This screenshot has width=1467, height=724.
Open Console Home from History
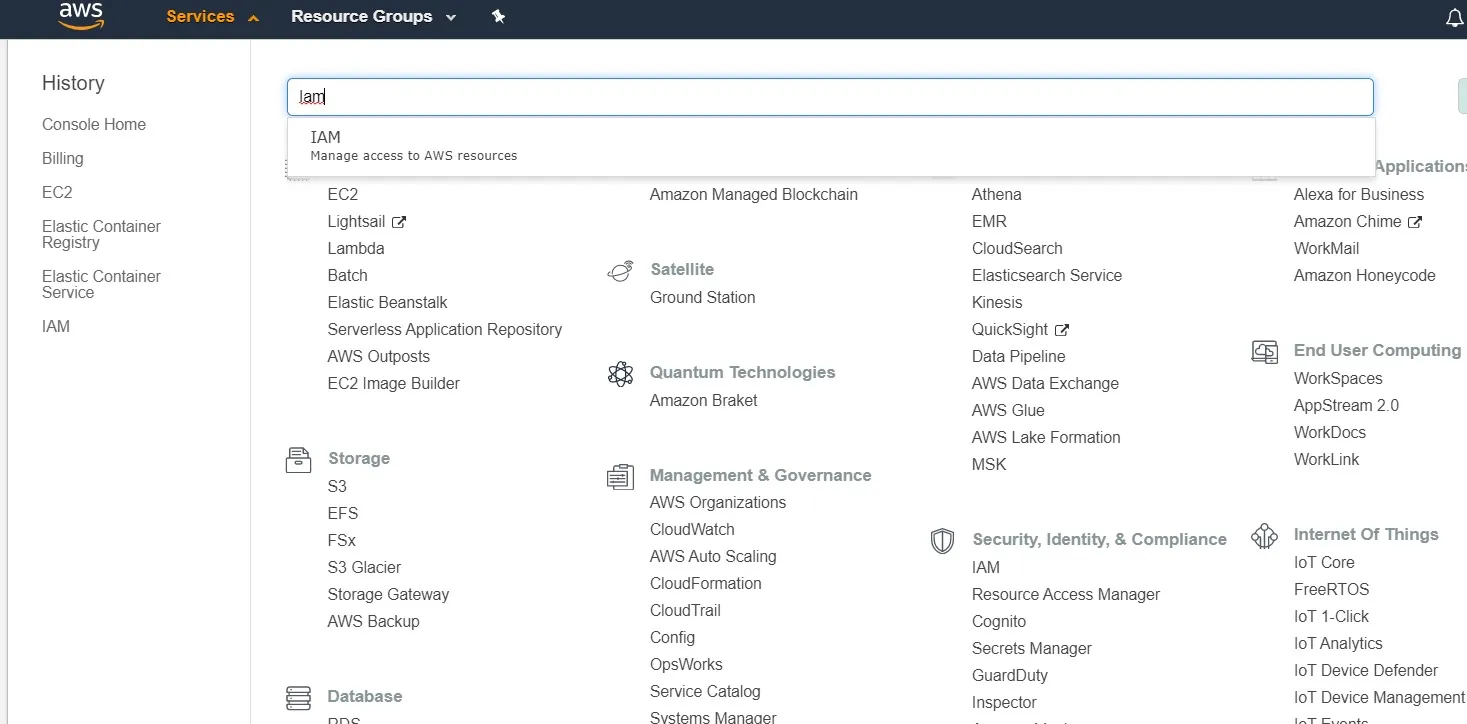(x=94, y=124)
